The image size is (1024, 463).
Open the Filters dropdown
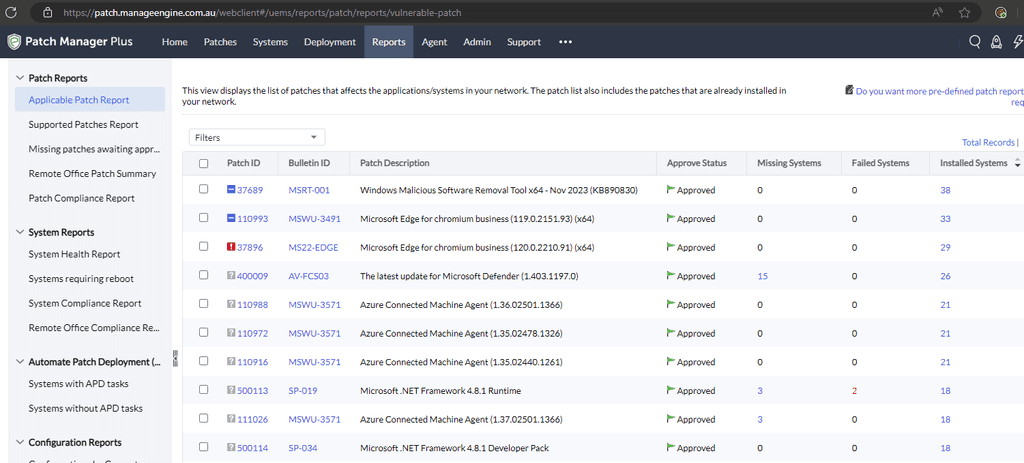pos(256,137)
